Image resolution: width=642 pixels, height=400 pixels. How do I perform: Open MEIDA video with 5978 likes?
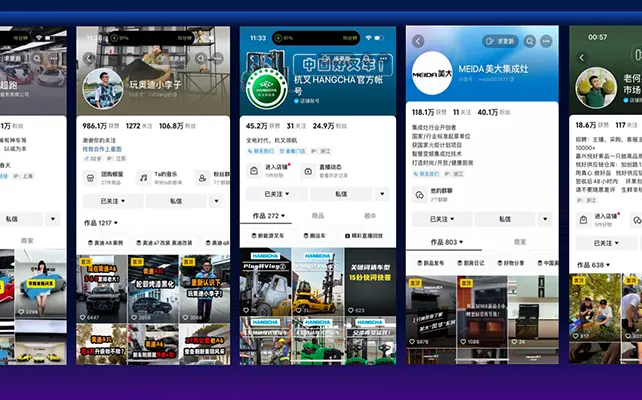(x=431, y=312)
